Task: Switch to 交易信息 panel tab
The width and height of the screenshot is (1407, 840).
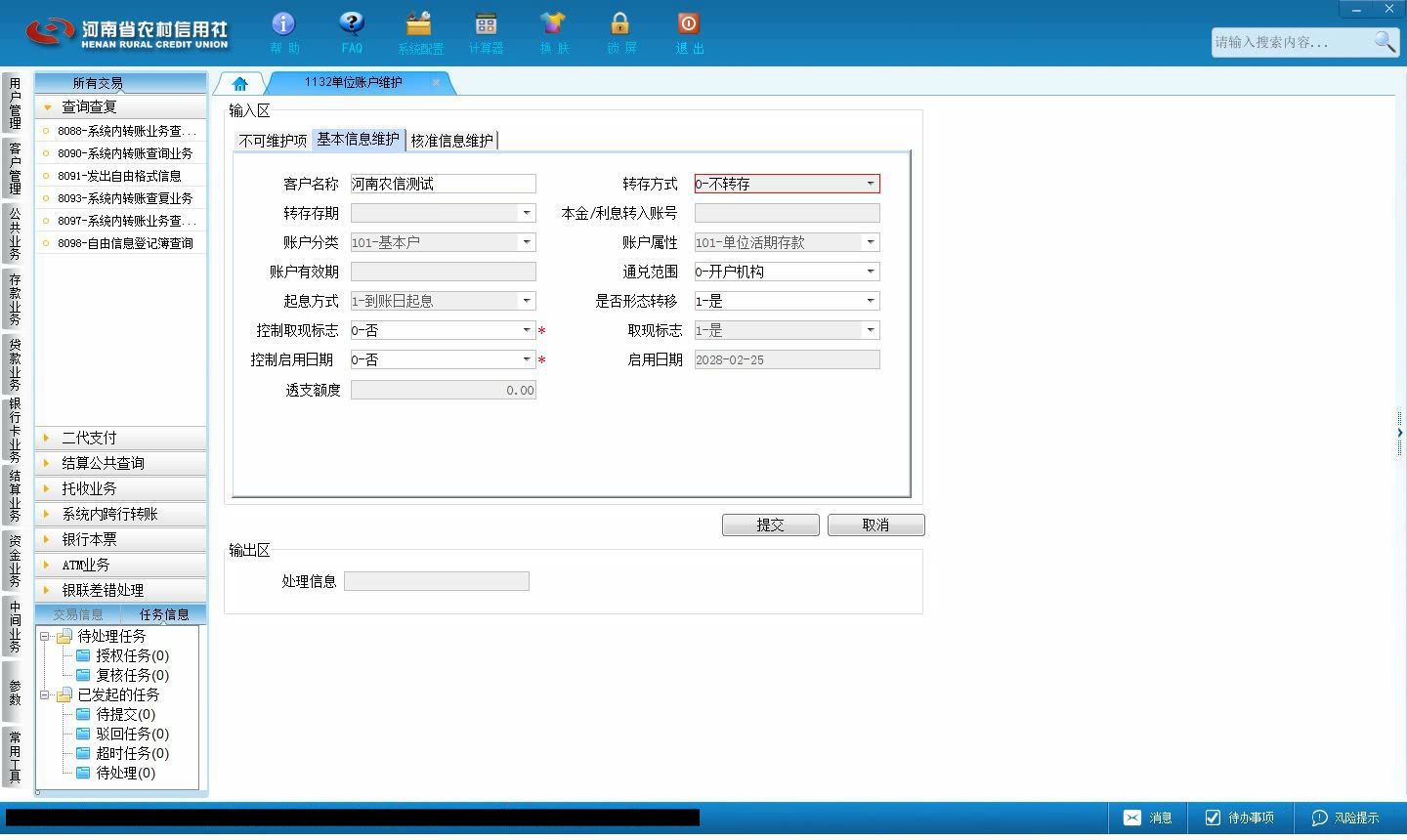Action: (x=77, y=614)
